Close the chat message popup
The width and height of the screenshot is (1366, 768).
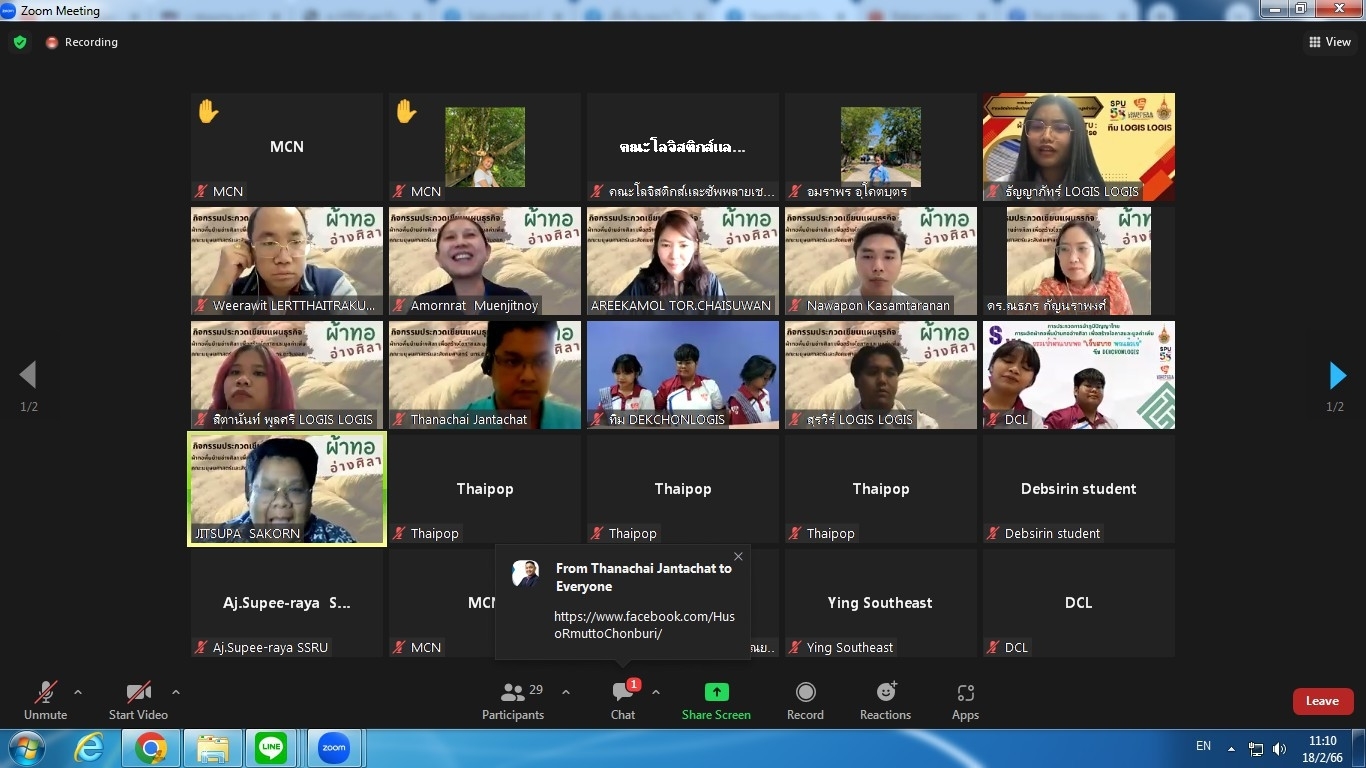point(738,557)
